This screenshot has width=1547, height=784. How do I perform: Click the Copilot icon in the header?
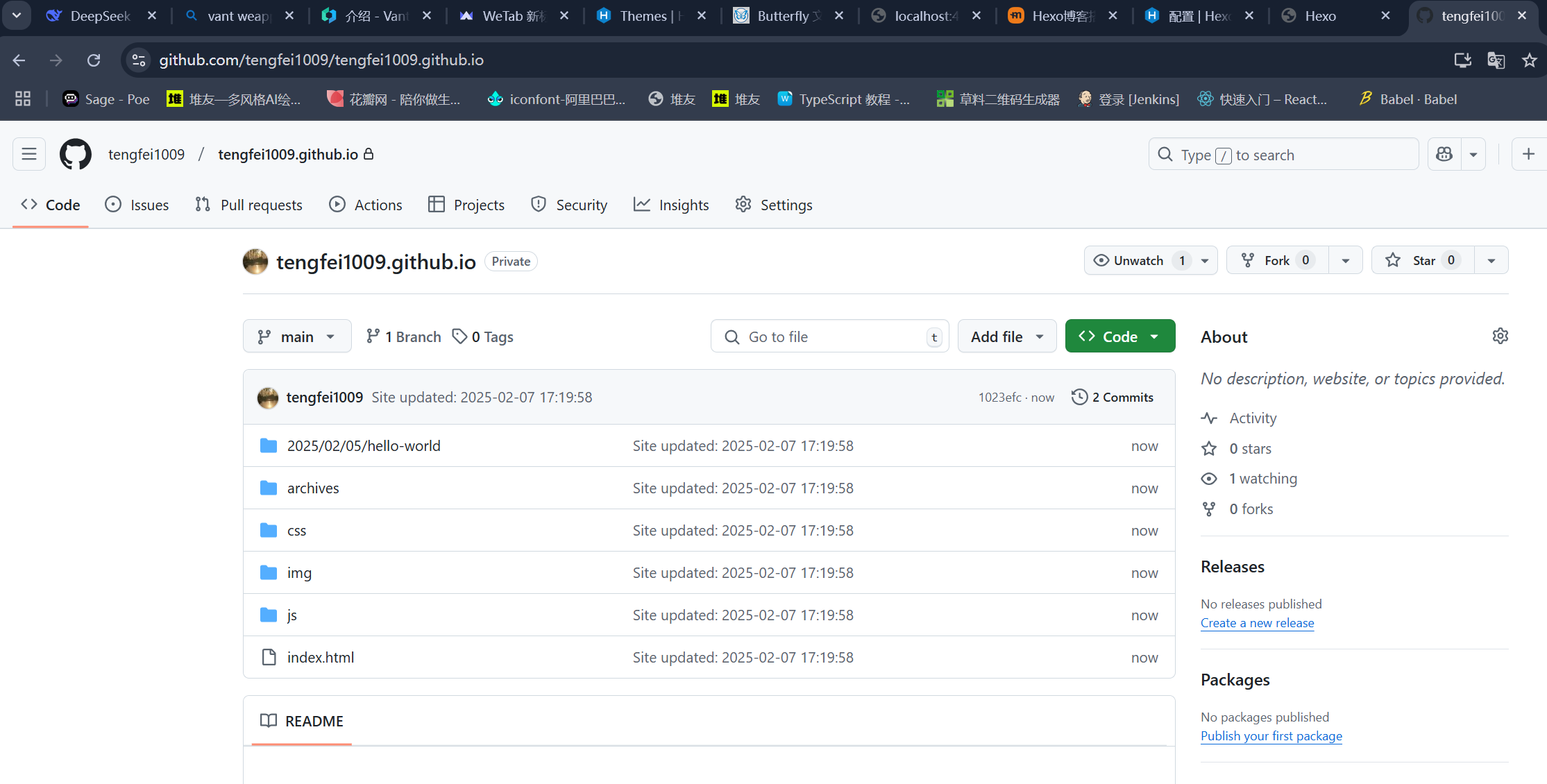click(1444, 155)
